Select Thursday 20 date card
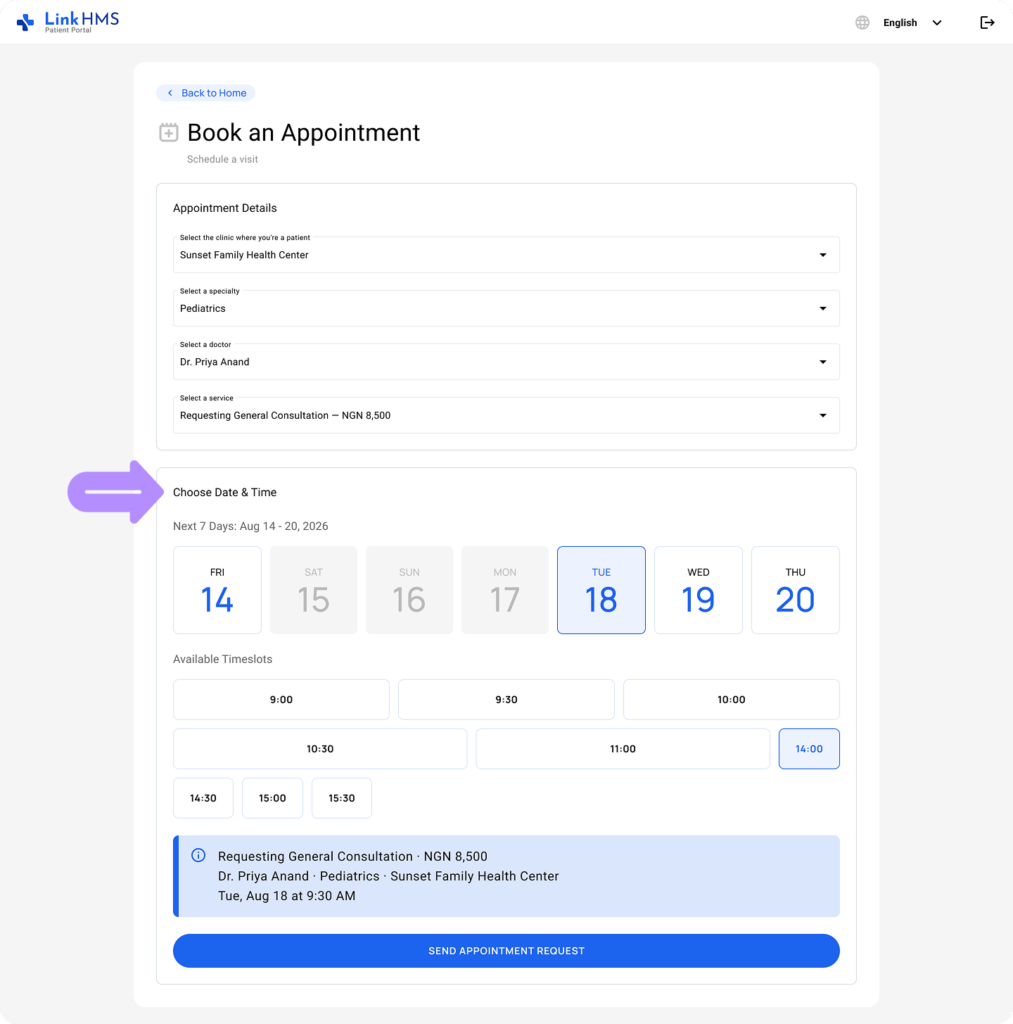This screenshot has height=1024, width=1013. tap(796, 590)
